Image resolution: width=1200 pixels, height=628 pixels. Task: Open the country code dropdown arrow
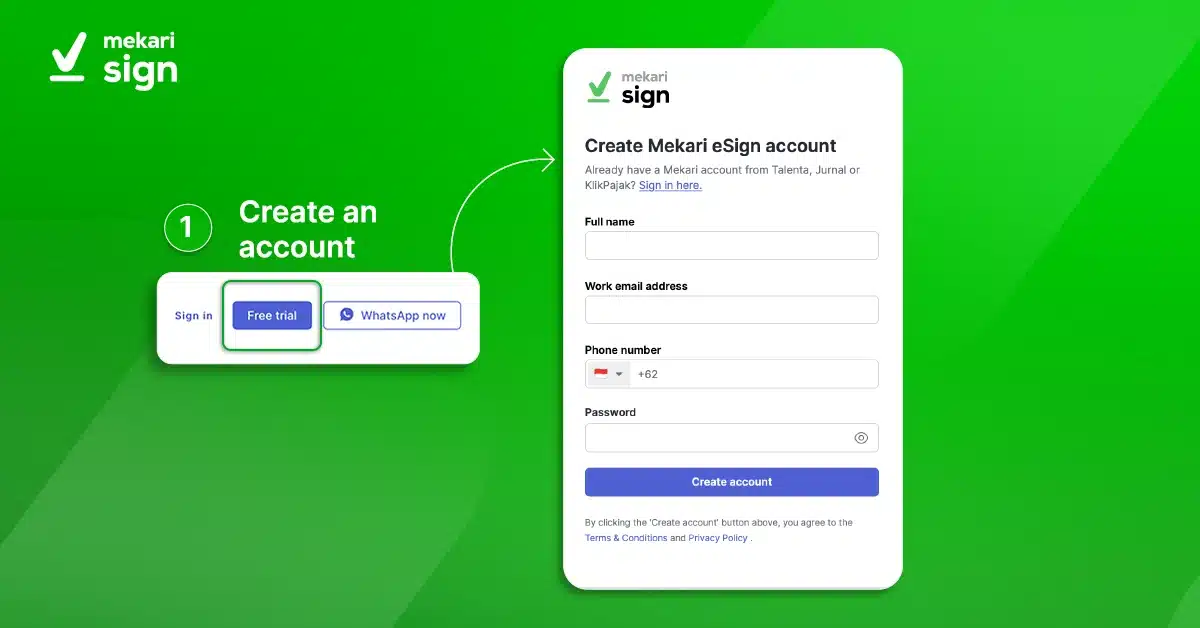(619, 375)
